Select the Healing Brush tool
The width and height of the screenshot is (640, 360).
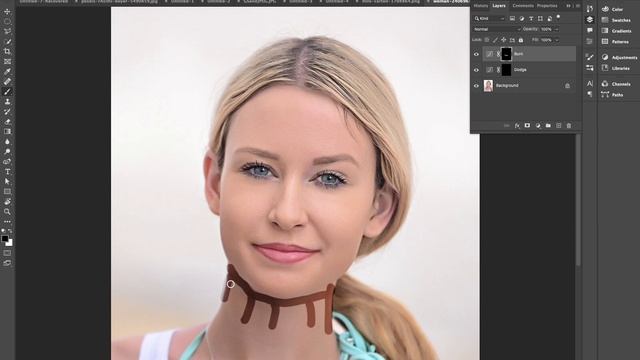[x=7, y=81]
